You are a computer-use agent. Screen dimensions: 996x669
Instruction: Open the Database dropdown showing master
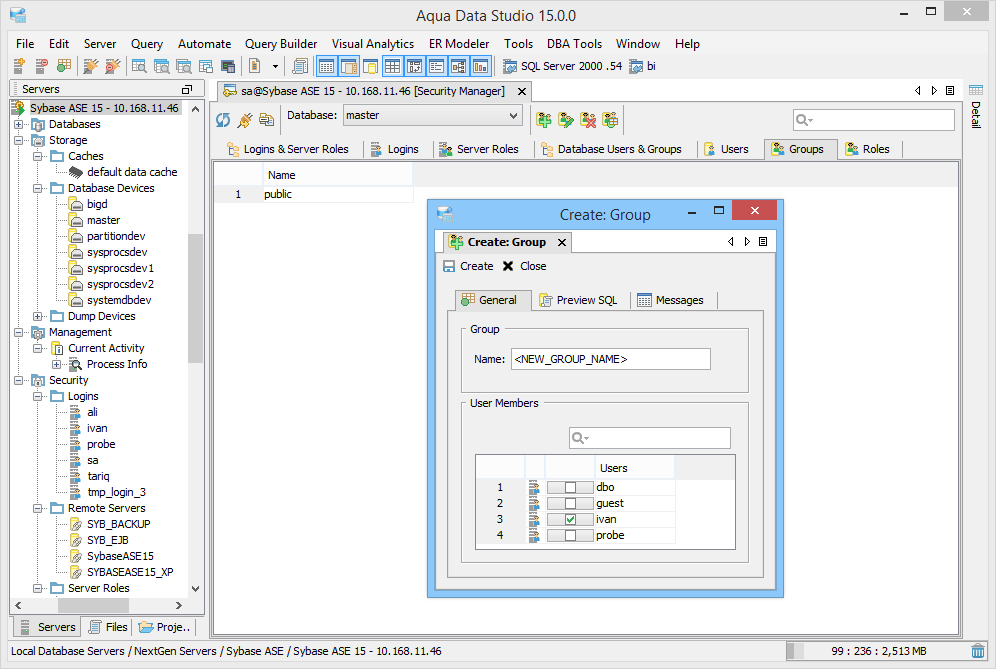click(x=432, y=116)
